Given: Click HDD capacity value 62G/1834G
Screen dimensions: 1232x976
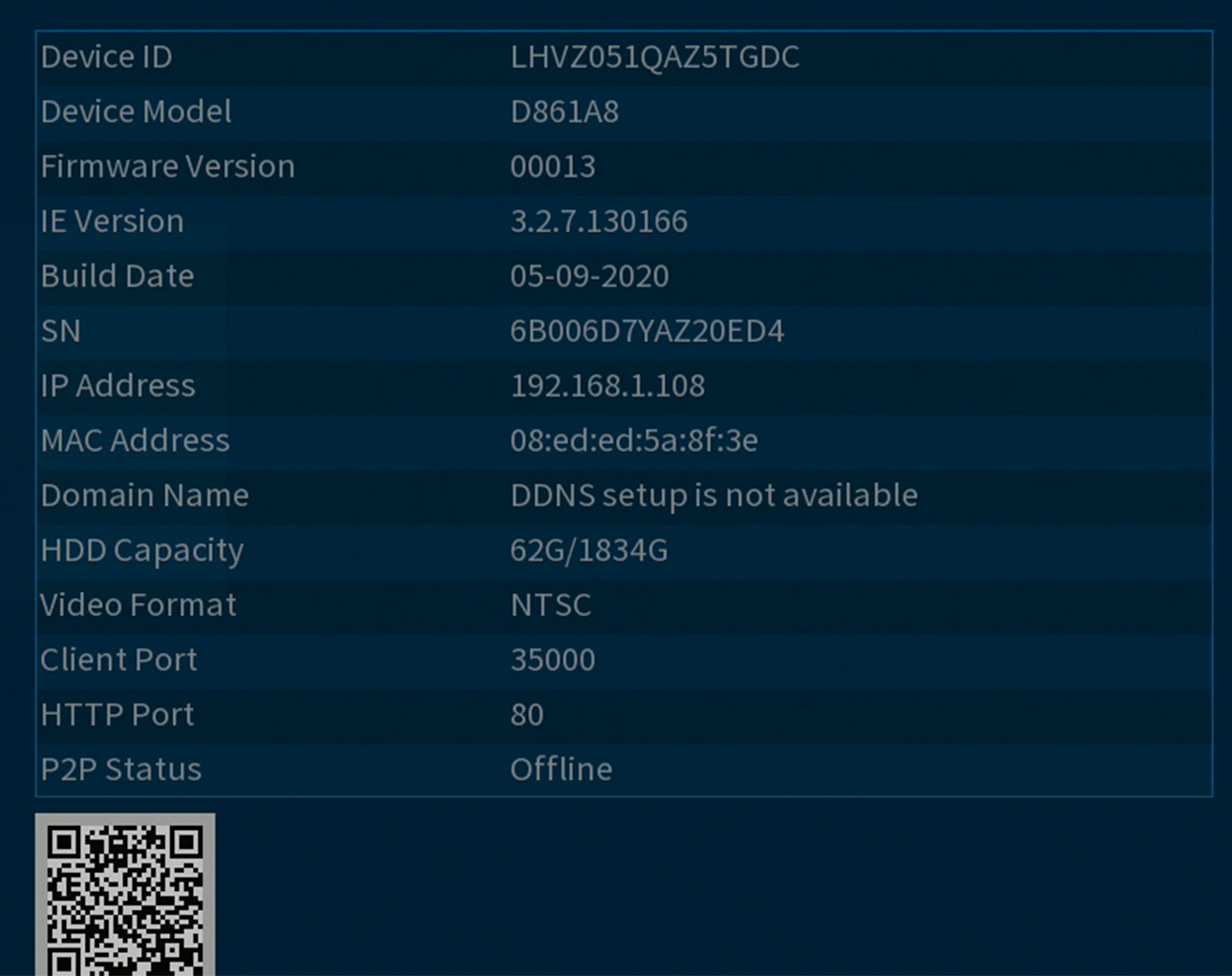Looking at the screenshot, I should [588, 550].
